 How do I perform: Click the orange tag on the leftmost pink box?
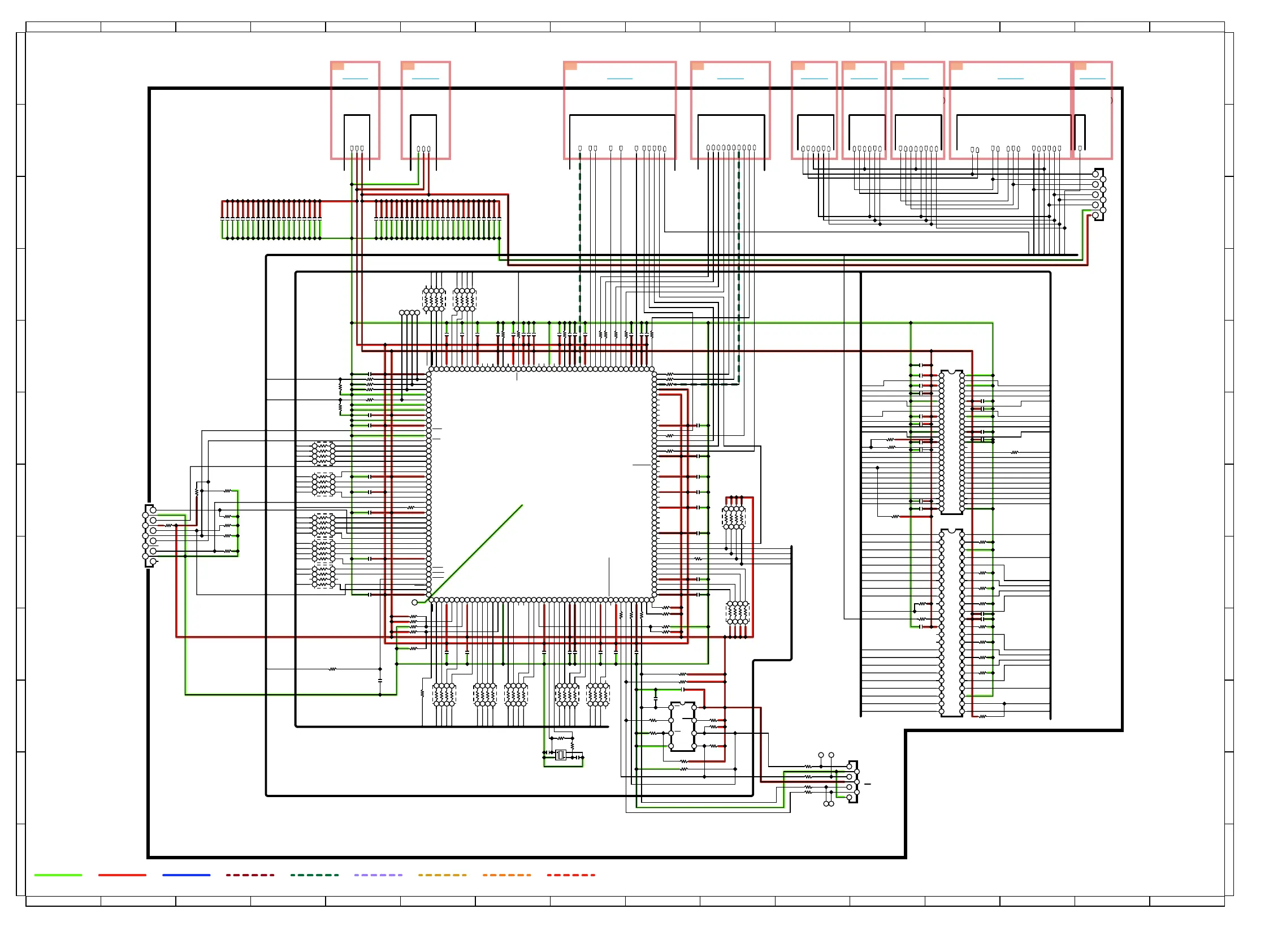337,66
